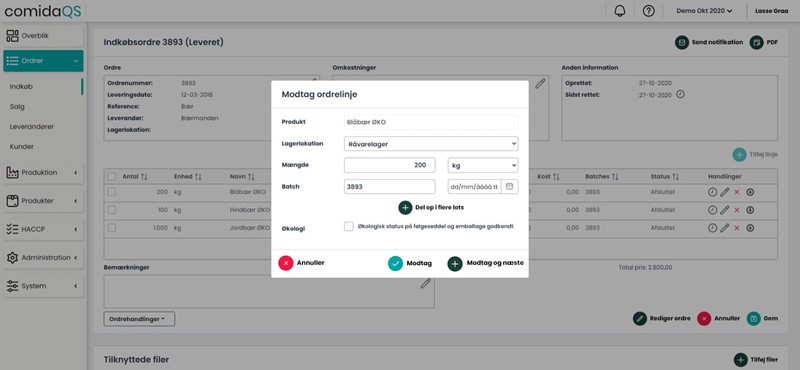
Task: Delete the Blåbær ØKO line with red X
Action: pos(737,192)
